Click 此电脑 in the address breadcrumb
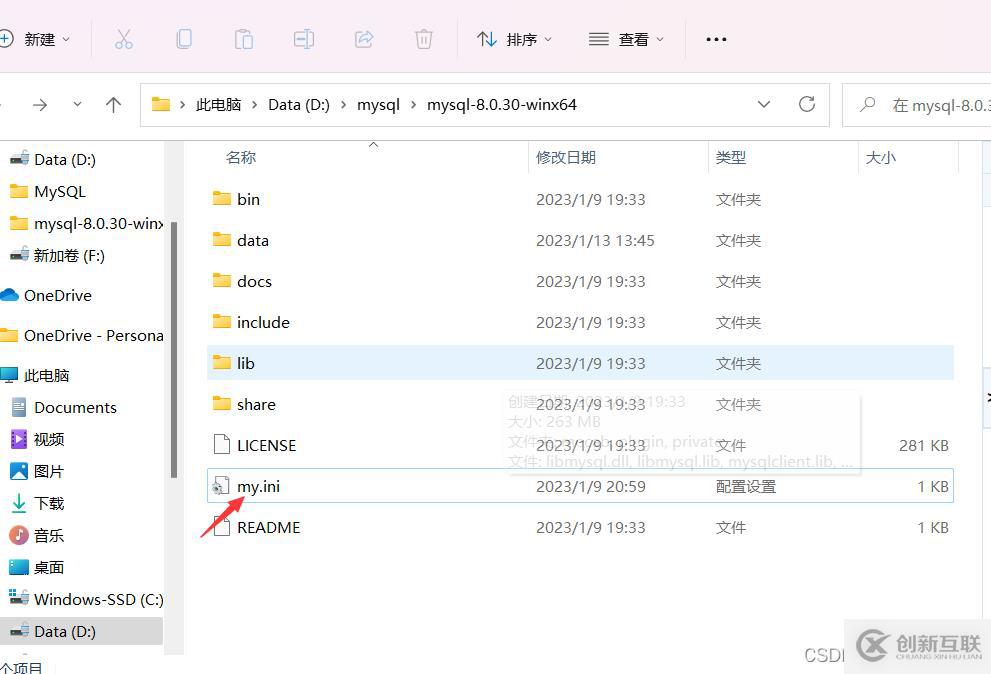This screenshot has height=674, width=991. [219, 104]
